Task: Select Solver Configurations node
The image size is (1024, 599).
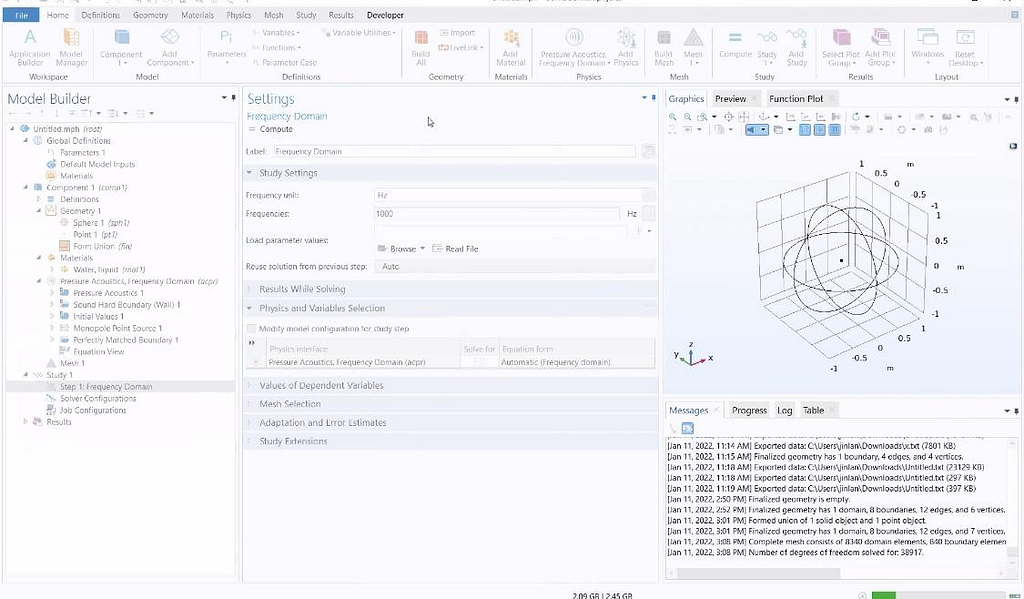Action: coord(98,398)
